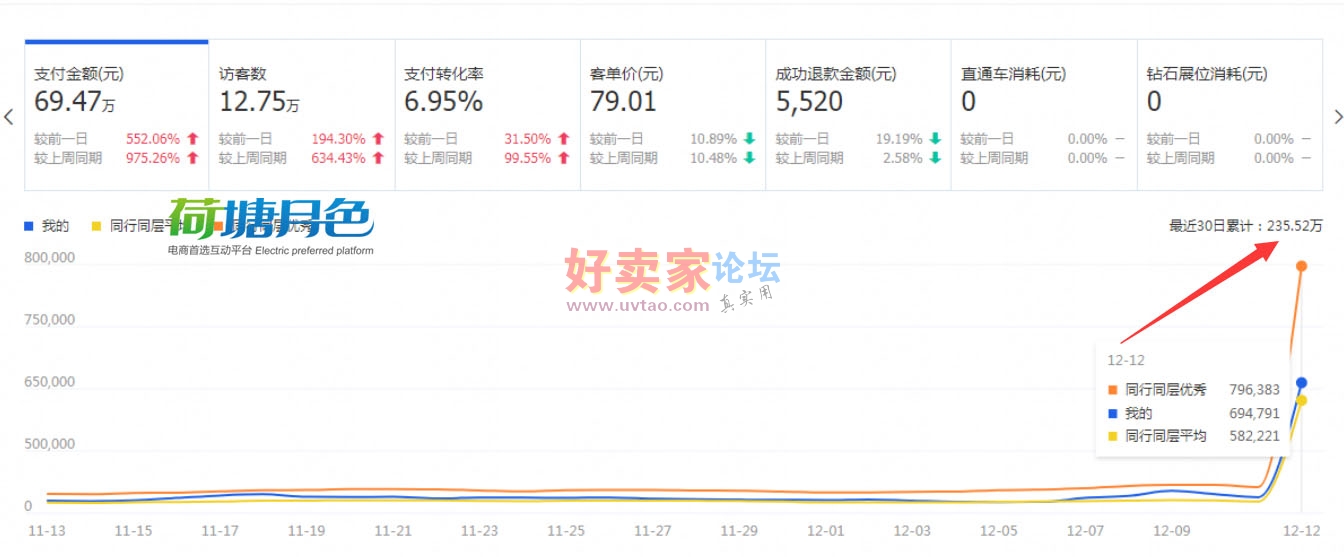The width and height of the screenshot is (1344, 557).
Task: Click orange 同行同层优秀 swatch in tooltip
Action: point(1113,390)
